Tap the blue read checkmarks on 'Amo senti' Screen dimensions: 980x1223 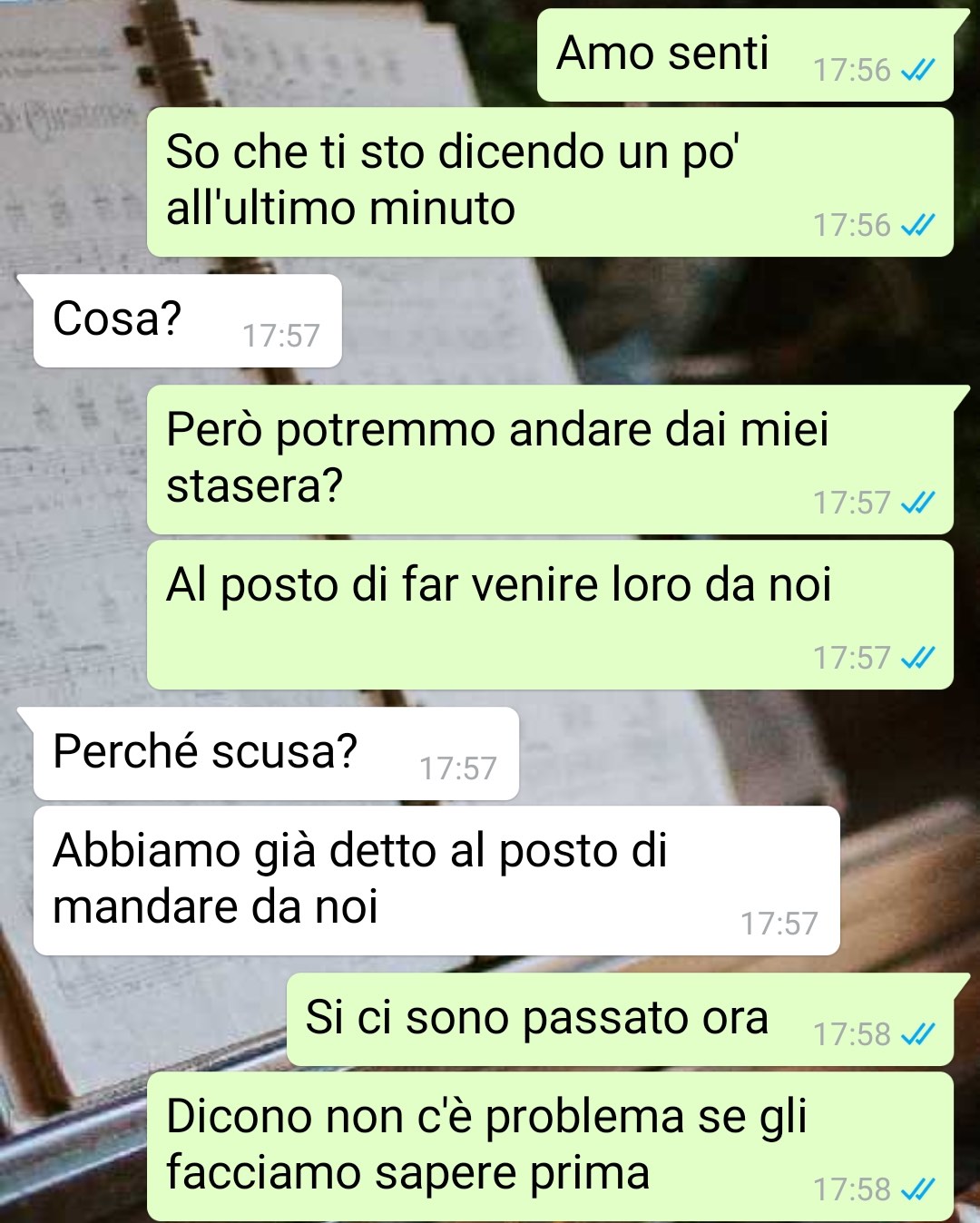[917, 70]
